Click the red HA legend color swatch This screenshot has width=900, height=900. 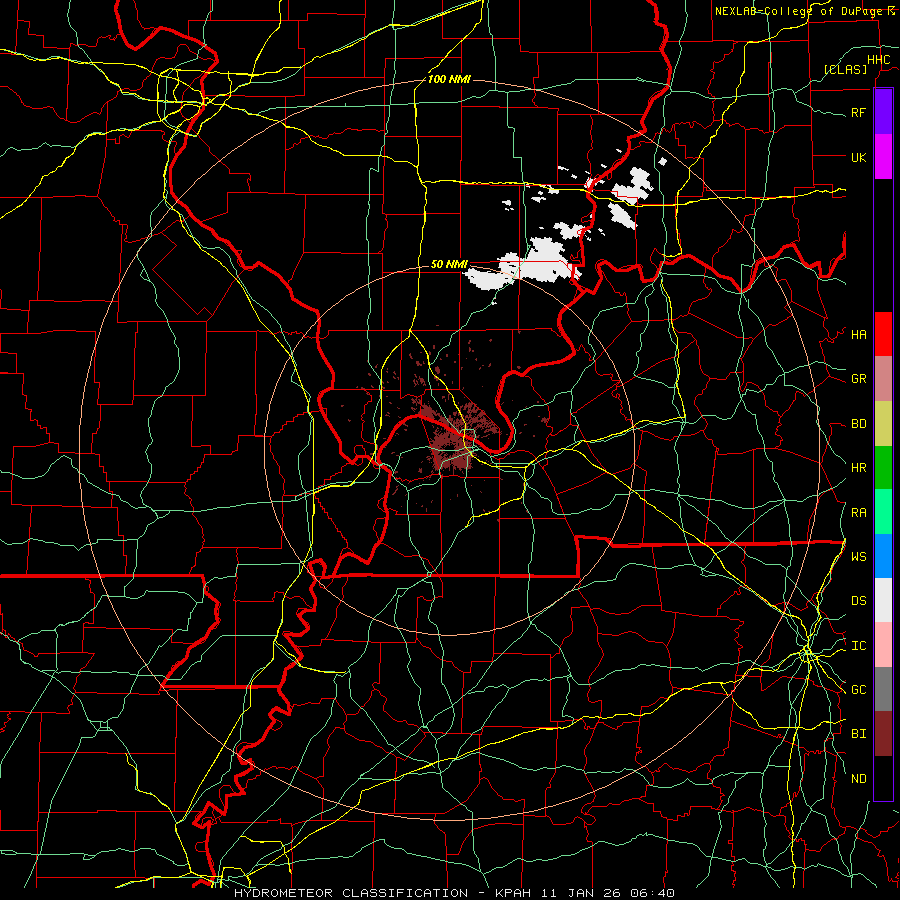pyautogui.click(x=883, y=334)
